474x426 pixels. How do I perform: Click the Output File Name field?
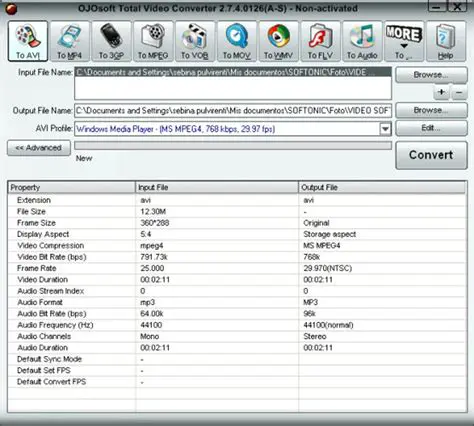(233, 111)
